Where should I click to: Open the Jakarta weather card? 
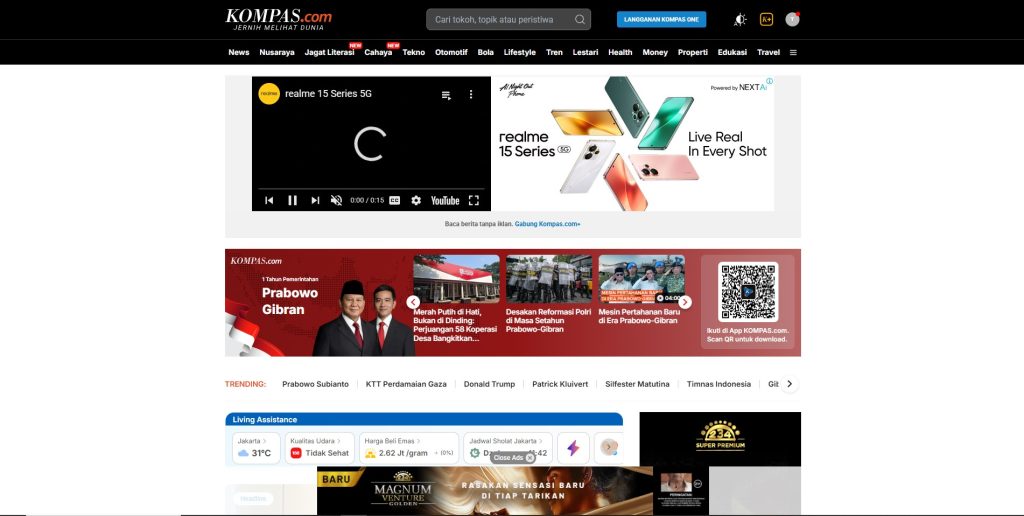click(x=256, y=448)
